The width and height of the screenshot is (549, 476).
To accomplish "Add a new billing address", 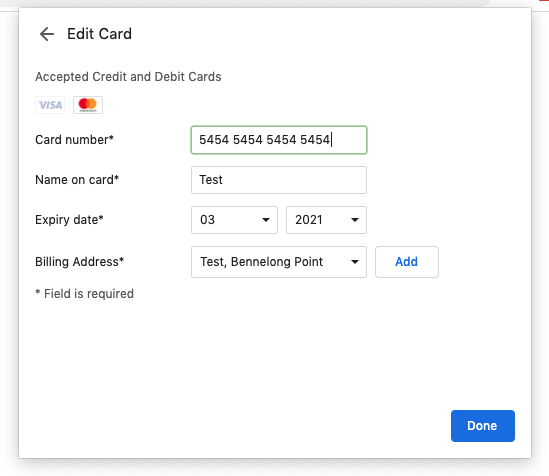I will (406, 262).
